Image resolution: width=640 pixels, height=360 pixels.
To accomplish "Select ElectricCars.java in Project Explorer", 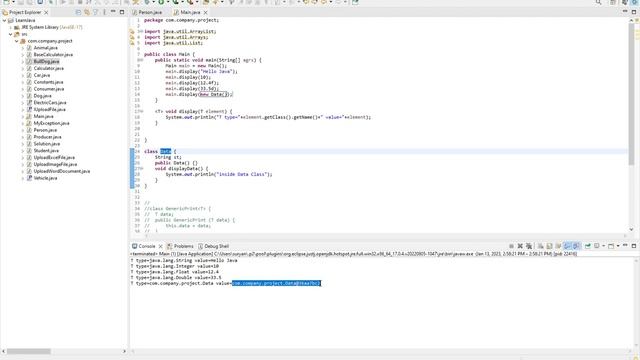I will tap(50, 102).
